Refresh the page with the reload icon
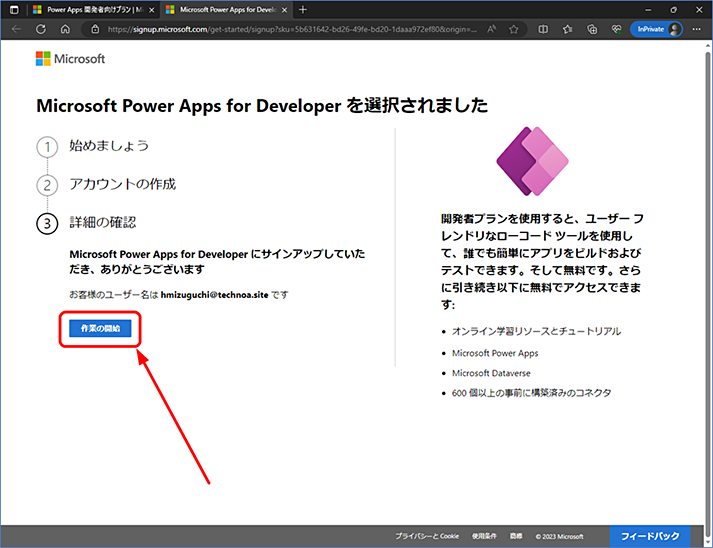This screenshot has width=713, height=548. click(x=41, y=29)
